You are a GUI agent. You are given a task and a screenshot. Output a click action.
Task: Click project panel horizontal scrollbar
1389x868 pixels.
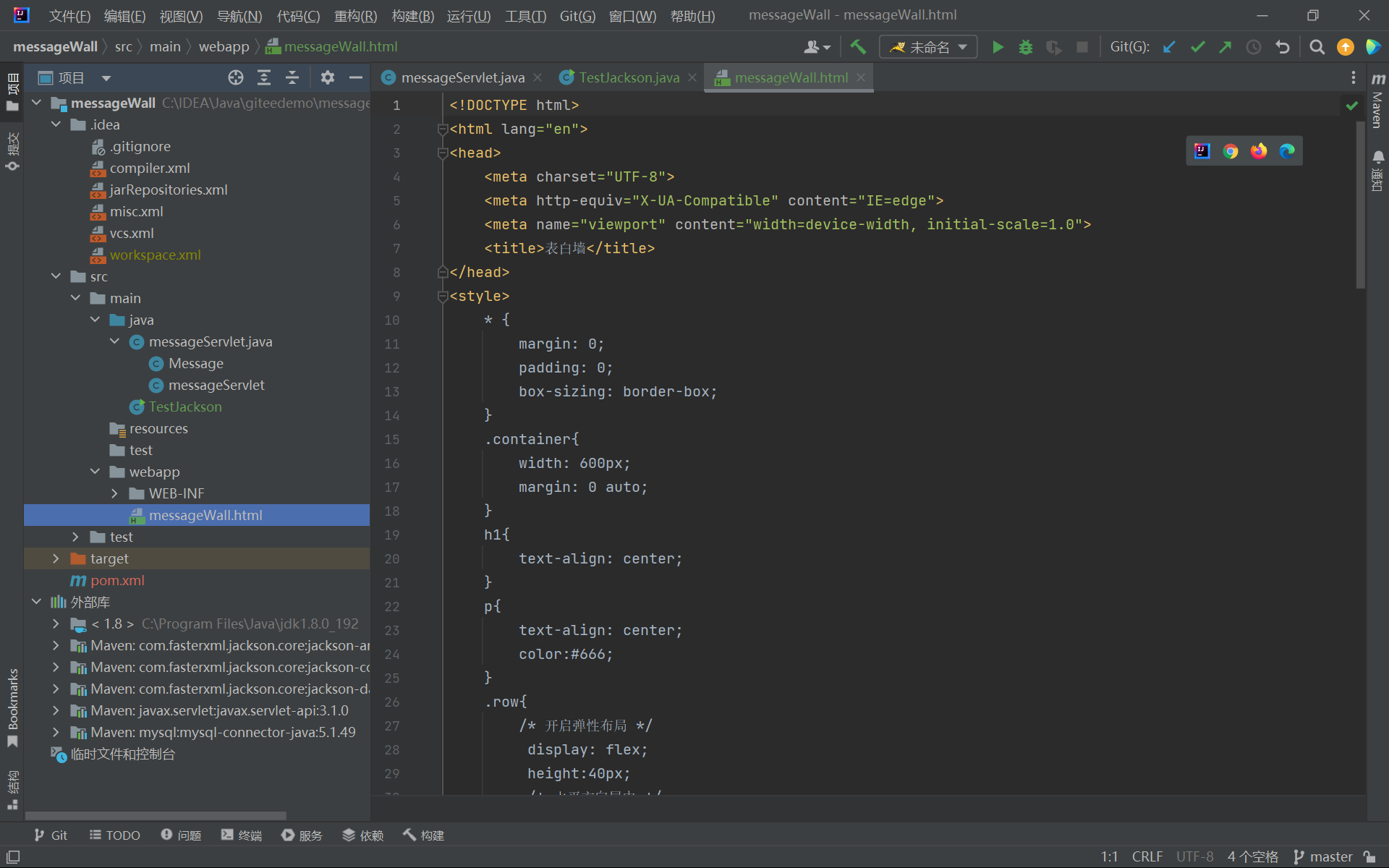tap(156, 816)
